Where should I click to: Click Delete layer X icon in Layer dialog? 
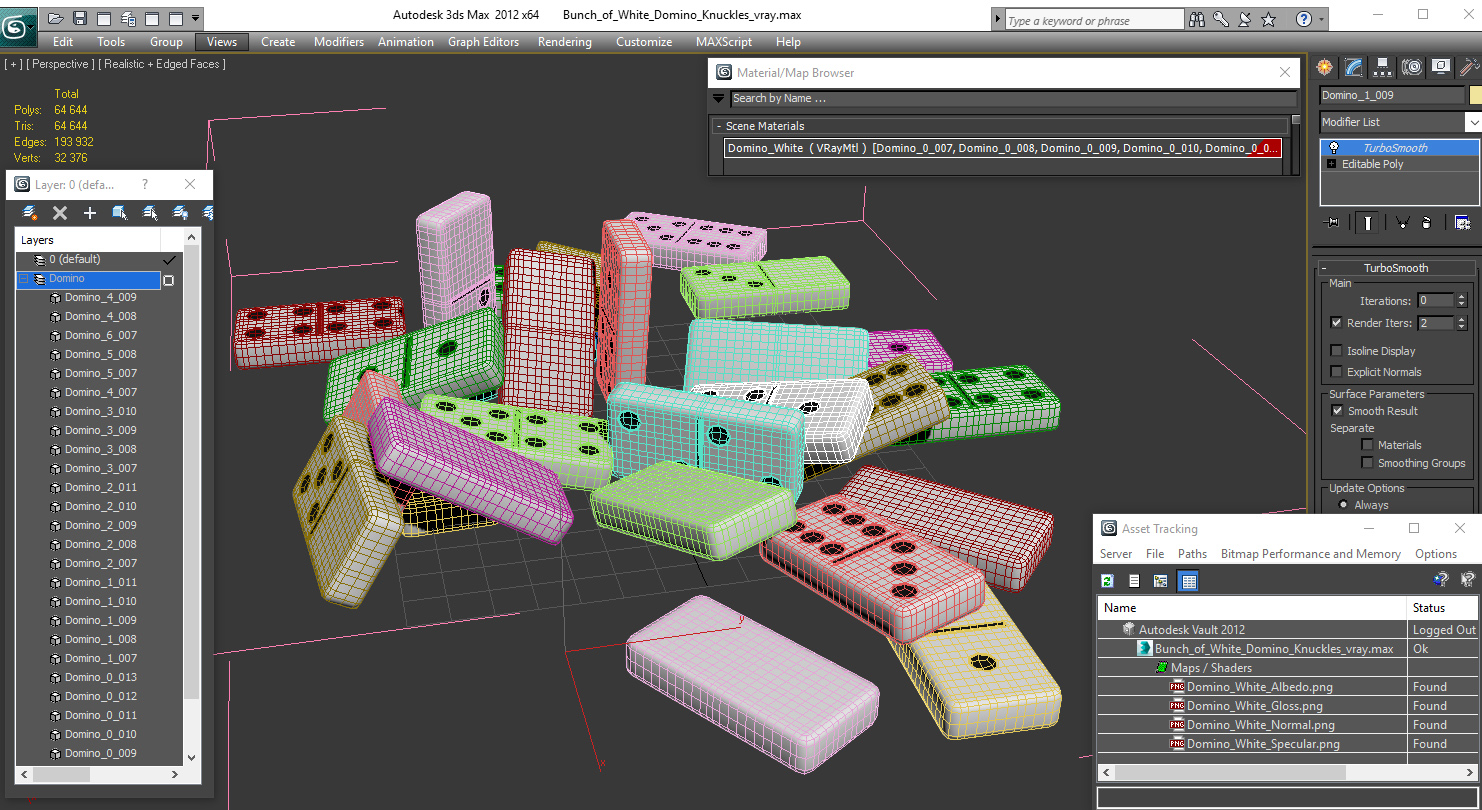click(x=60, y=213)
